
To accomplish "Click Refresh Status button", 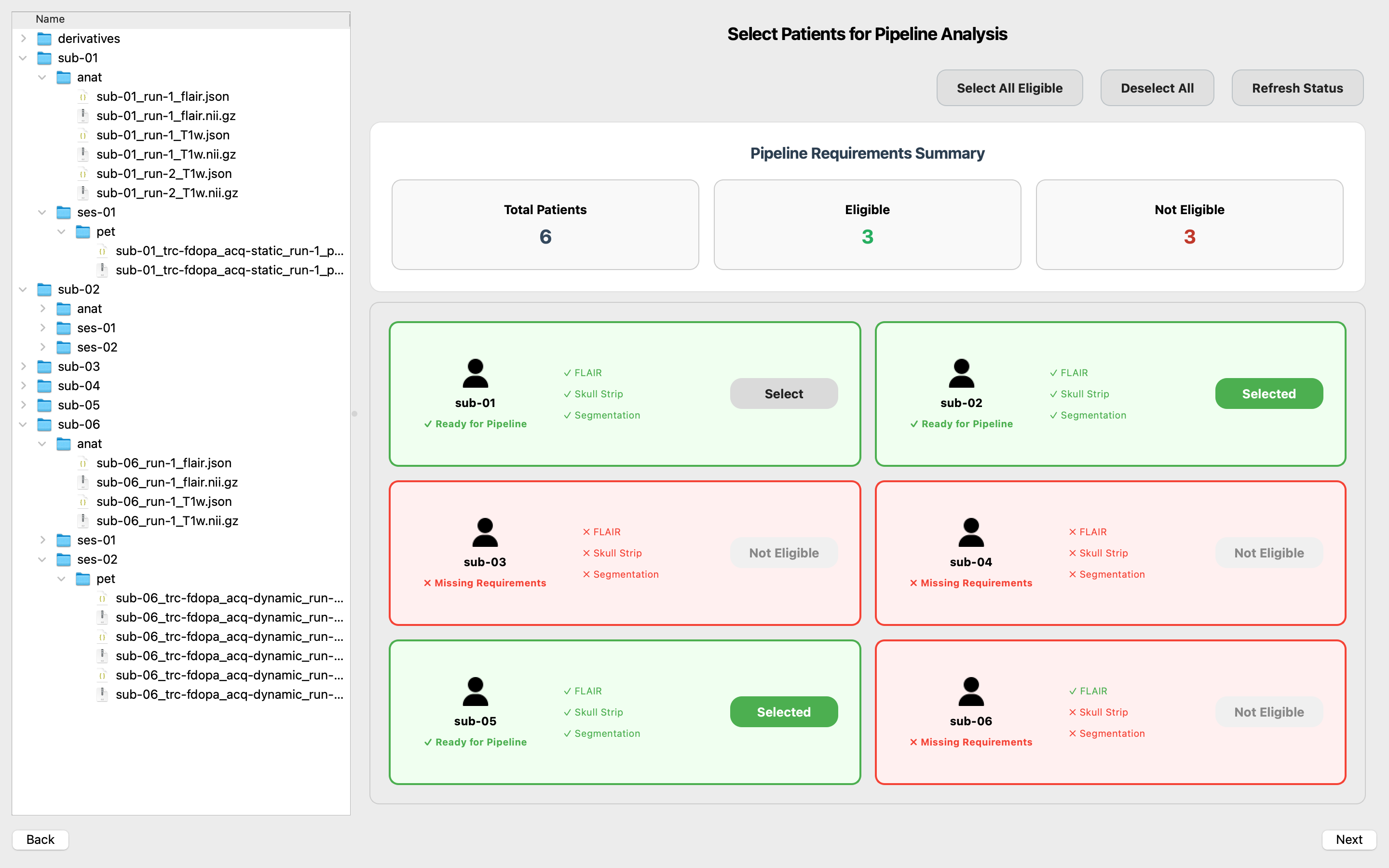I will click(1297, 88).
